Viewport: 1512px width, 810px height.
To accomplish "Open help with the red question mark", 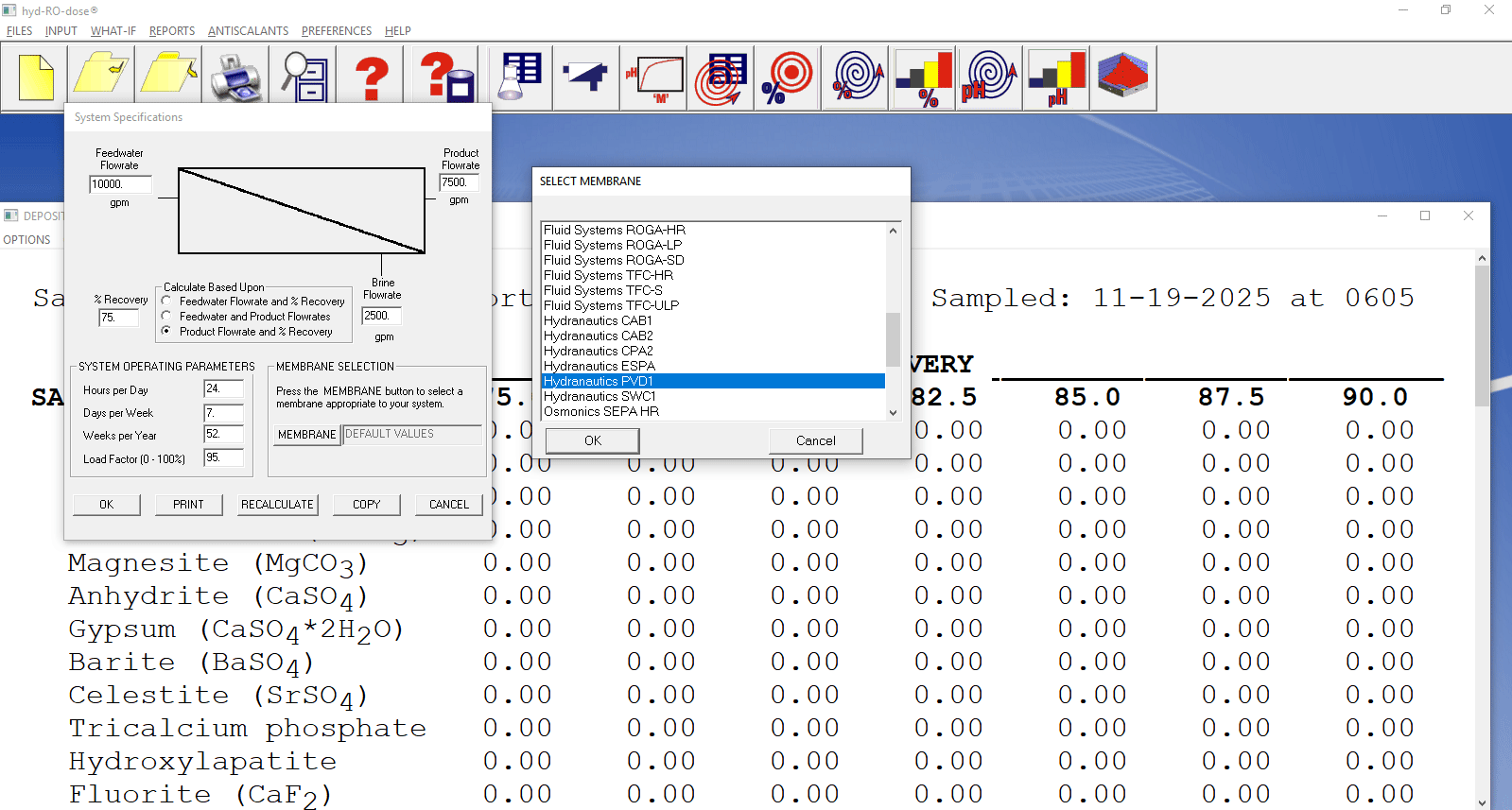I will click(372, 78).
